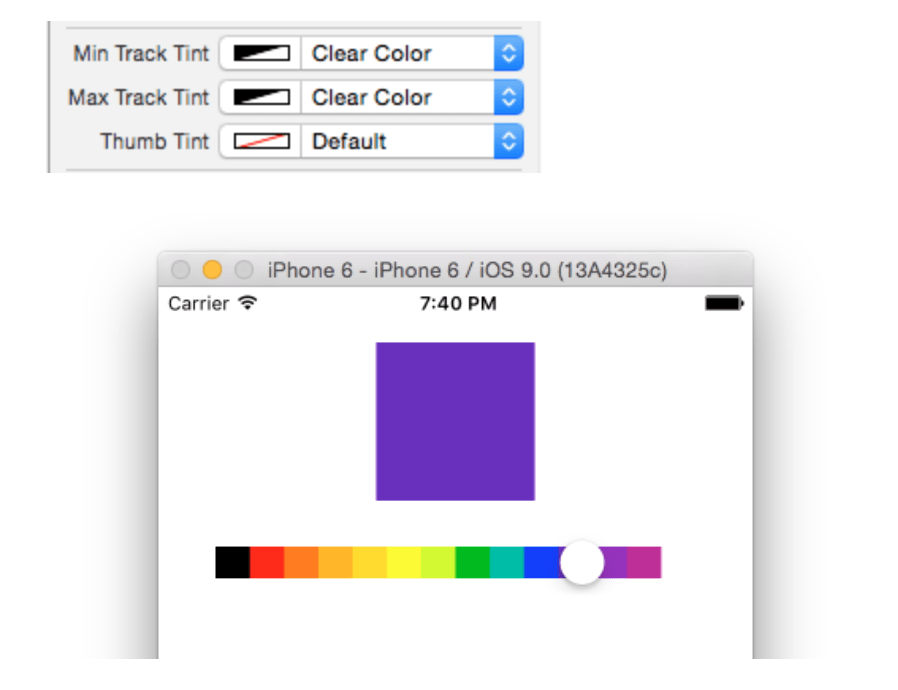Viewport: 898px width, 690px height.
Task: Click the 7:40 PM clock in status bar
Action: tap(458, 303)
